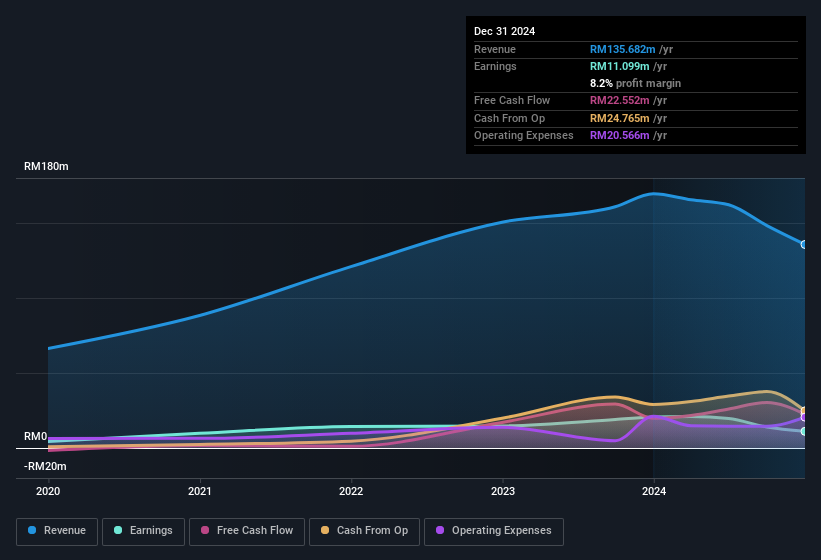Click the Operating Expenses label in tooltip
Viewport: 821px width, 560px height.
tap(524, 136)
